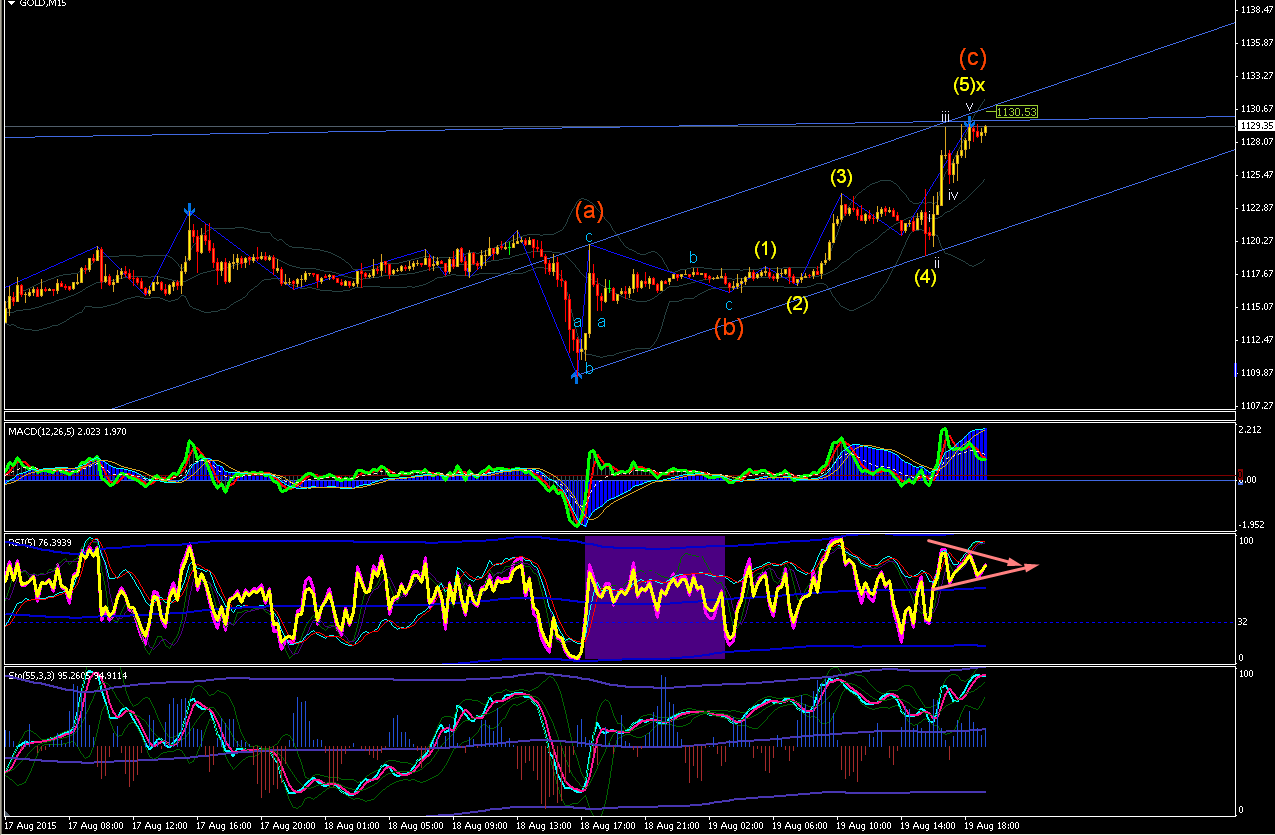Click the 32 level on RSI scale
This screenshot has width=1275, height=835.
coord(1244,621)
